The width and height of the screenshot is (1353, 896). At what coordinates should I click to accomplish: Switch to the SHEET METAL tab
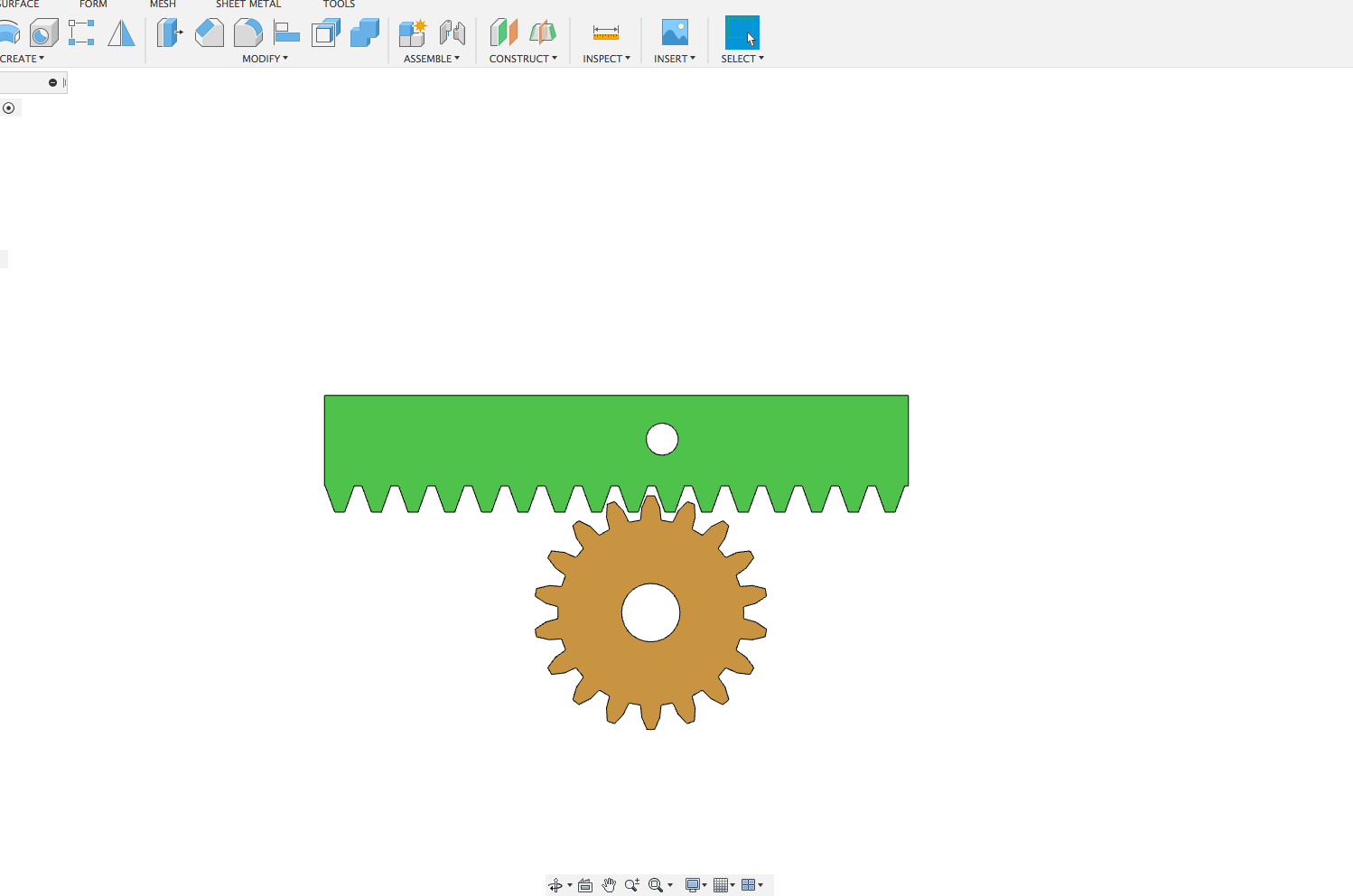(x=248, y=5)
